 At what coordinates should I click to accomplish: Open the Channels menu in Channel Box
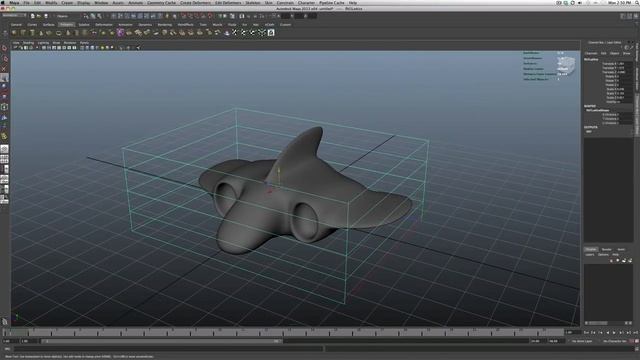pos(591,53)
